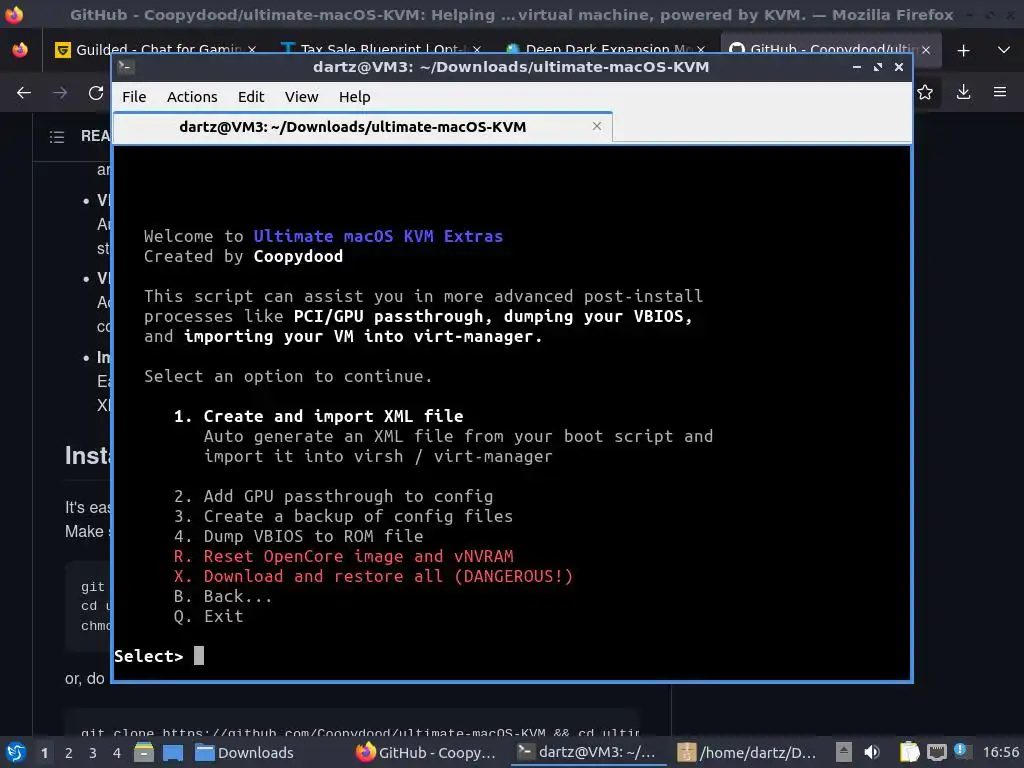Open the Firefox list all tabs dropdown
The width and height of the screenshot is (1024, 768).
(x=1004, y=50)
